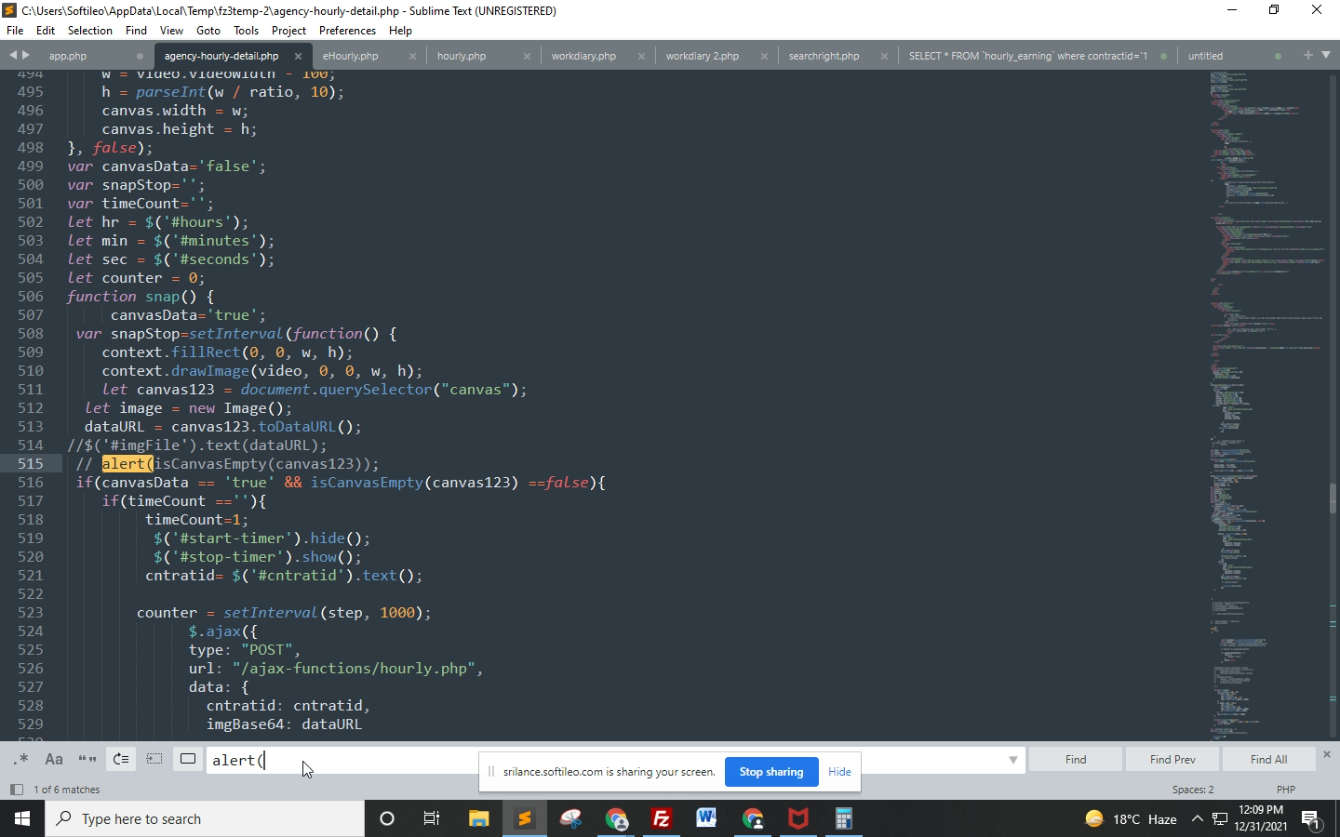This screenshot has width=1340, height=837.
Task: Toggle regular expression search mode
Action: 20,759
